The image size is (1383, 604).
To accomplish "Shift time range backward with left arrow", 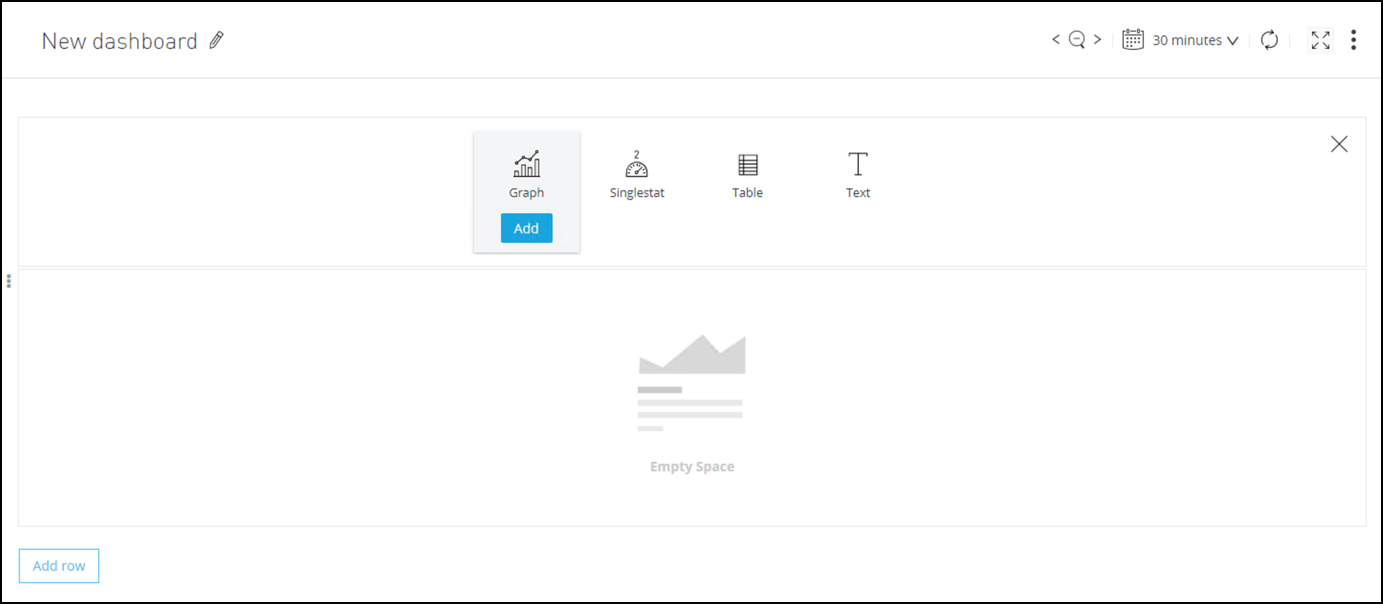I will 1056,40.
